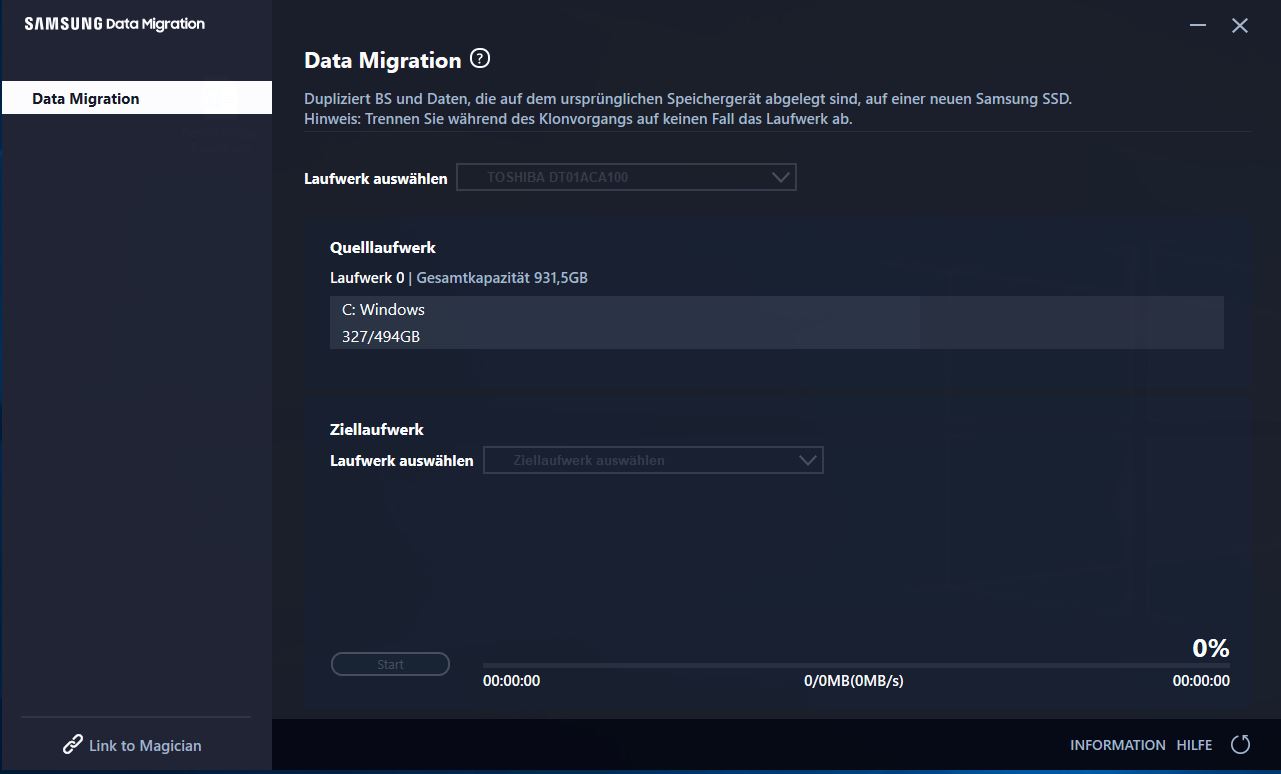The height and width of the screenshot is (774, 1281).
Task: Expand the Ziellaufwerk auswählen target drive dropdown
Action: [653, 460]
